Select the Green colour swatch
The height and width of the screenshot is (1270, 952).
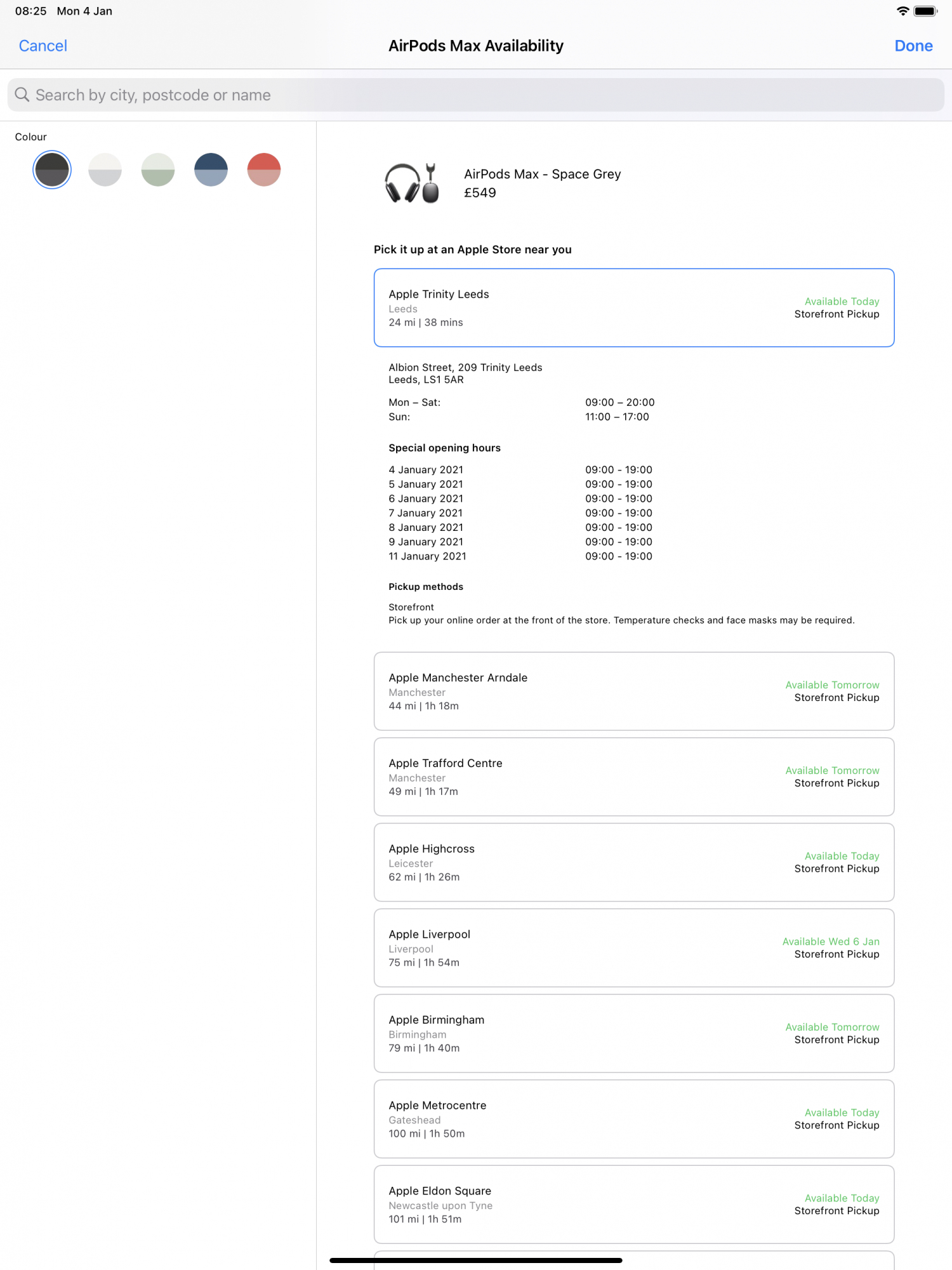[158, 170]
